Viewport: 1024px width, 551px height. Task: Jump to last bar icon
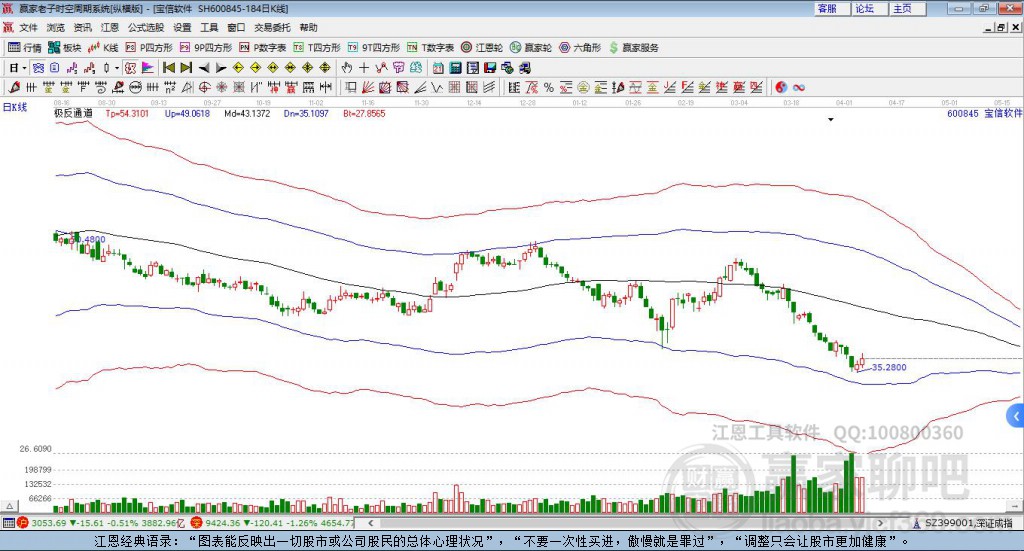(186, 68)
